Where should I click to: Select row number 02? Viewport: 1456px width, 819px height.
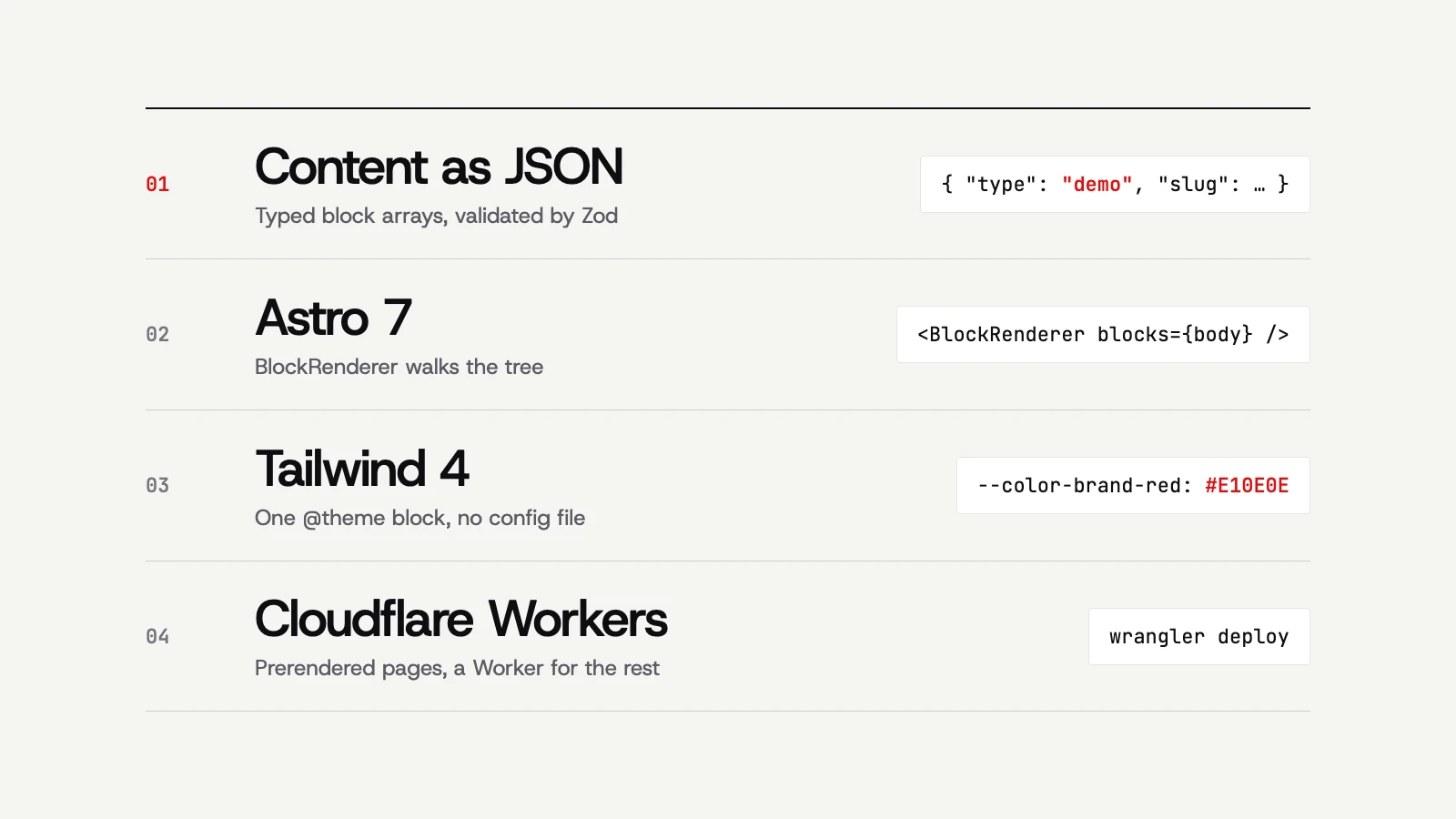pos(157,335)
